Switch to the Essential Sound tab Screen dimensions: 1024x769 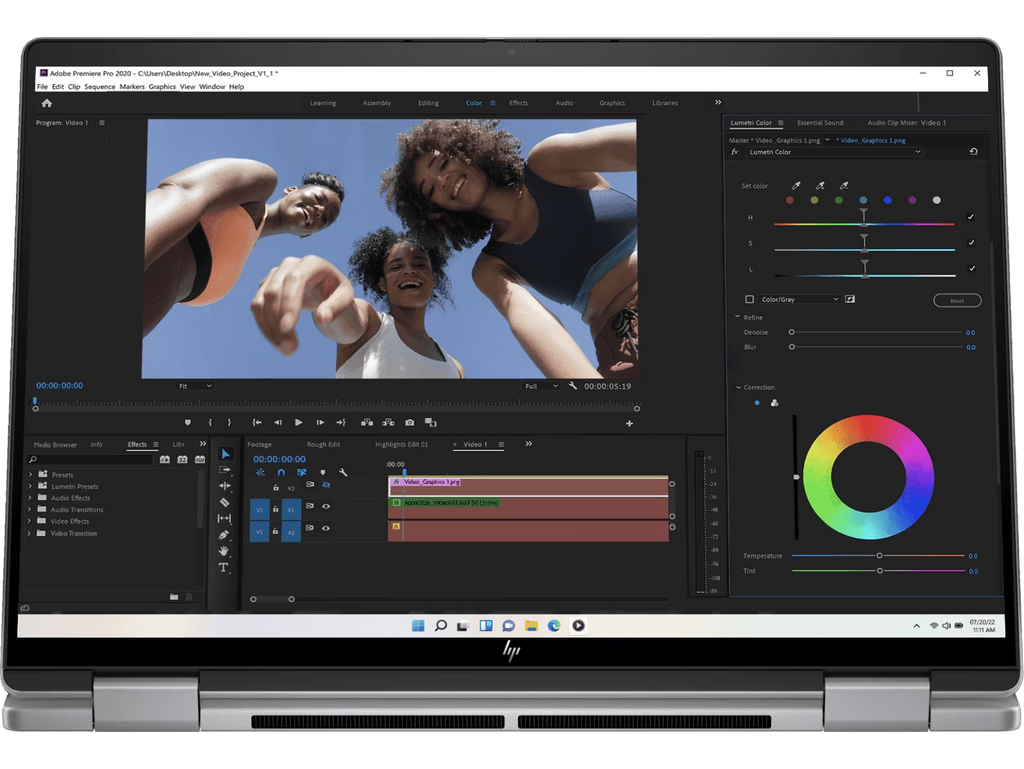tap(820, 123)
